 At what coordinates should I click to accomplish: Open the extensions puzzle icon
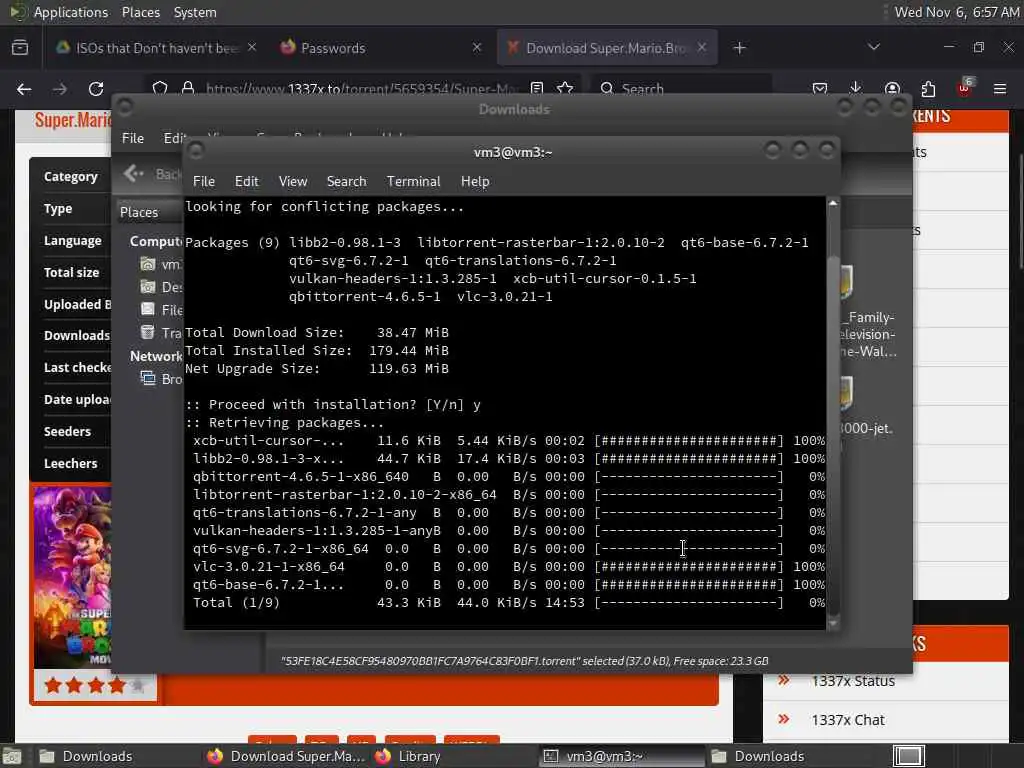click(x=928, y=89)
